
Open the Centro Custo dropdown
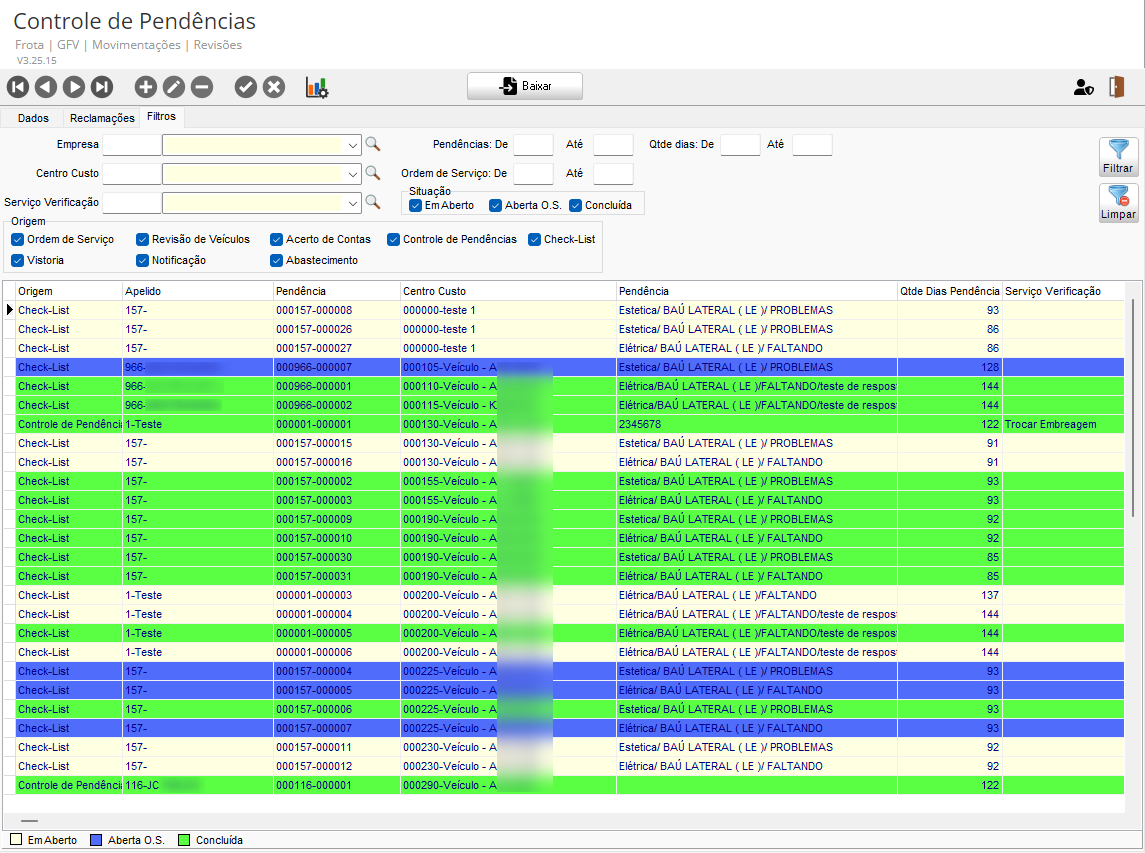tap(353, 174)
